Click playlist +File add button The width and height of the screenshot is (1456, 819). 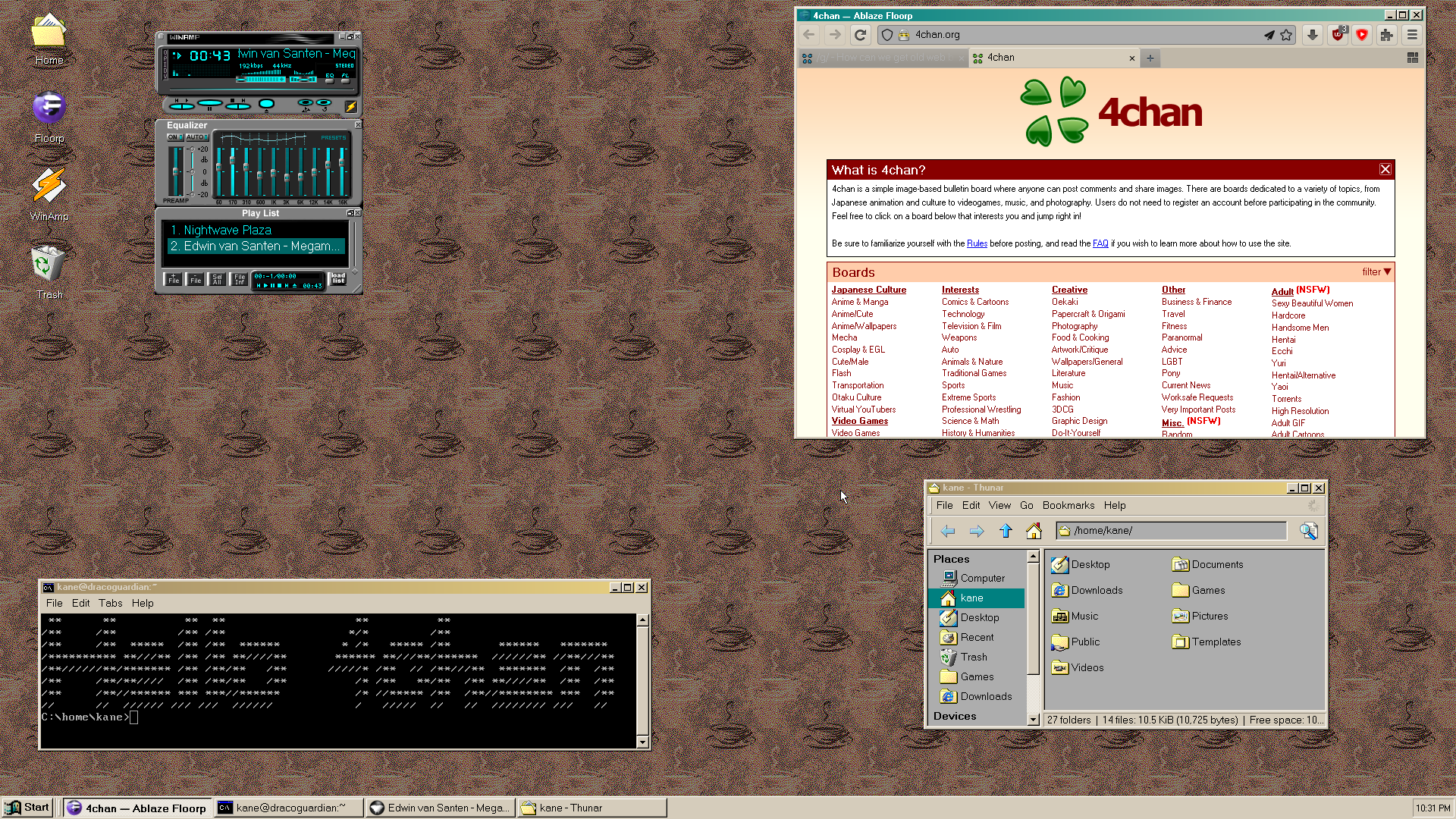173,280
